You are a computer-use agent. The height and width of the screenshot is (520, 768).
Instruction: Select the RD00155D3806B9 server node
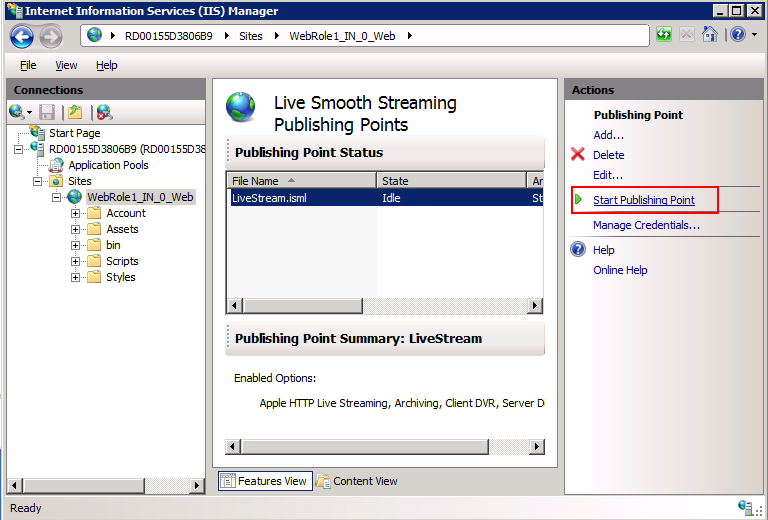tap(127, 149)
